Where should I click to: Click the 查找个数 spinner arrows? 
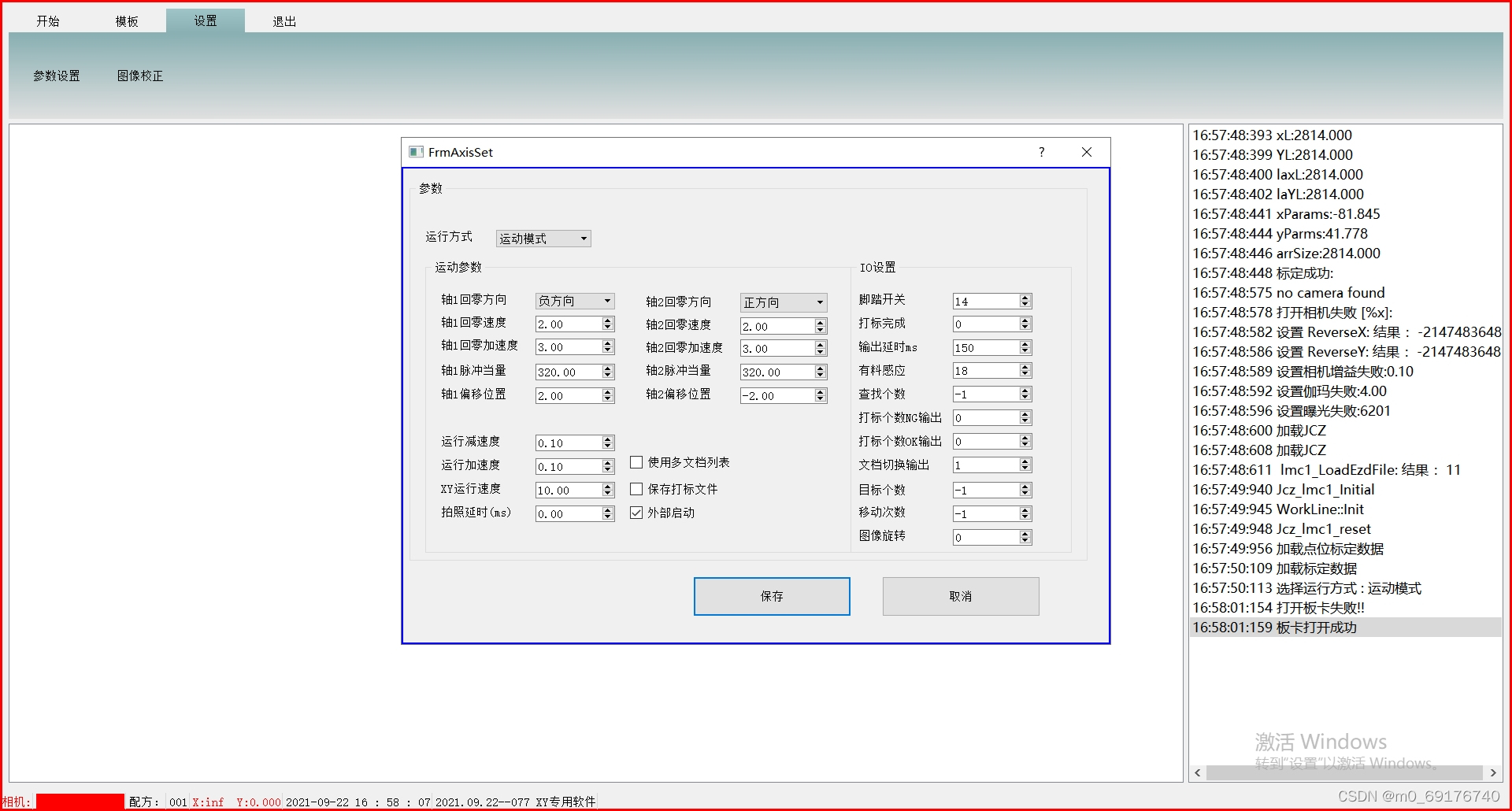[1025, 394]
